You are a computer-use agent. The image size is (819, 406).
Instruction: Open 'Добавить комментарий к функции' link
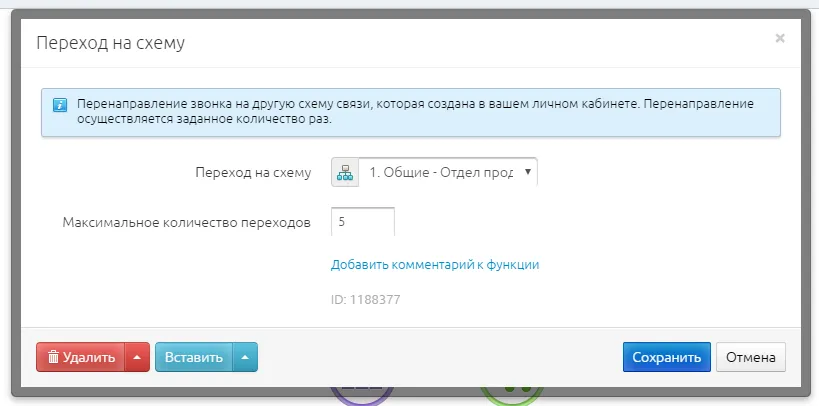(435, 265)
